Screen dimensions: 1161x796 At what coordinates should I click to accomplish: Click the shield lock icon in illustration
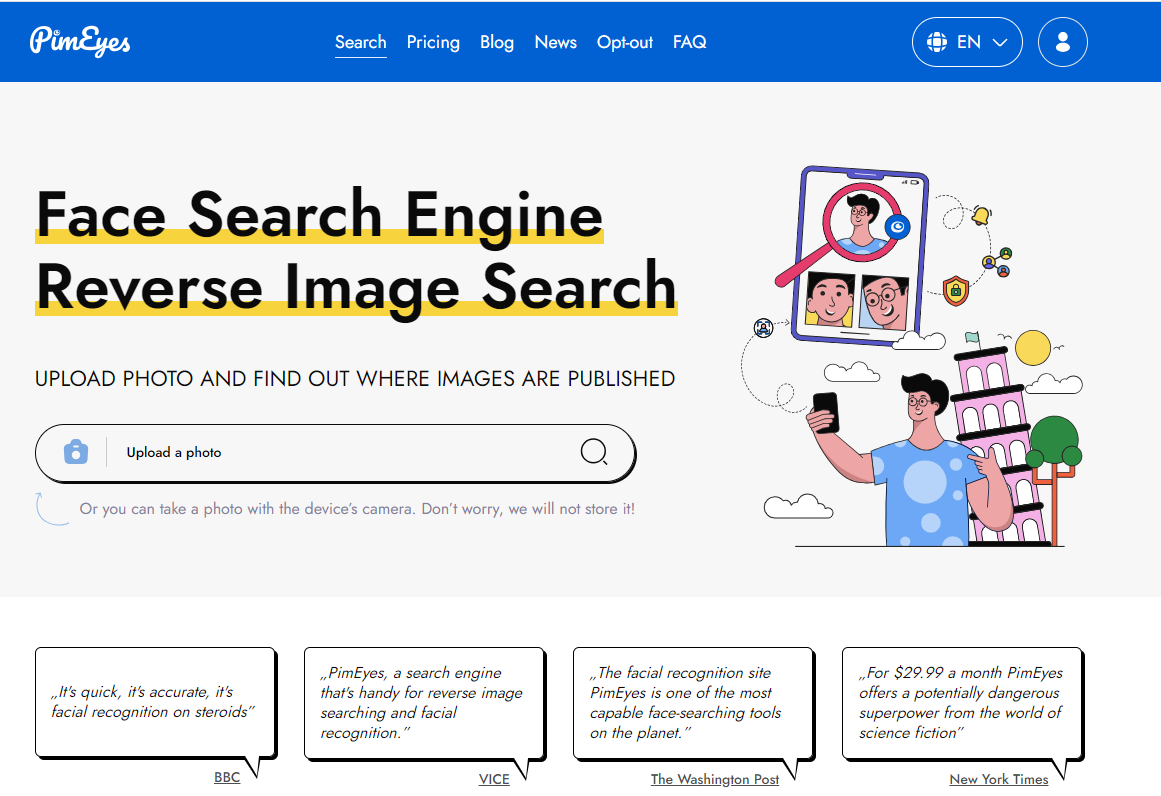click(956, 291)
